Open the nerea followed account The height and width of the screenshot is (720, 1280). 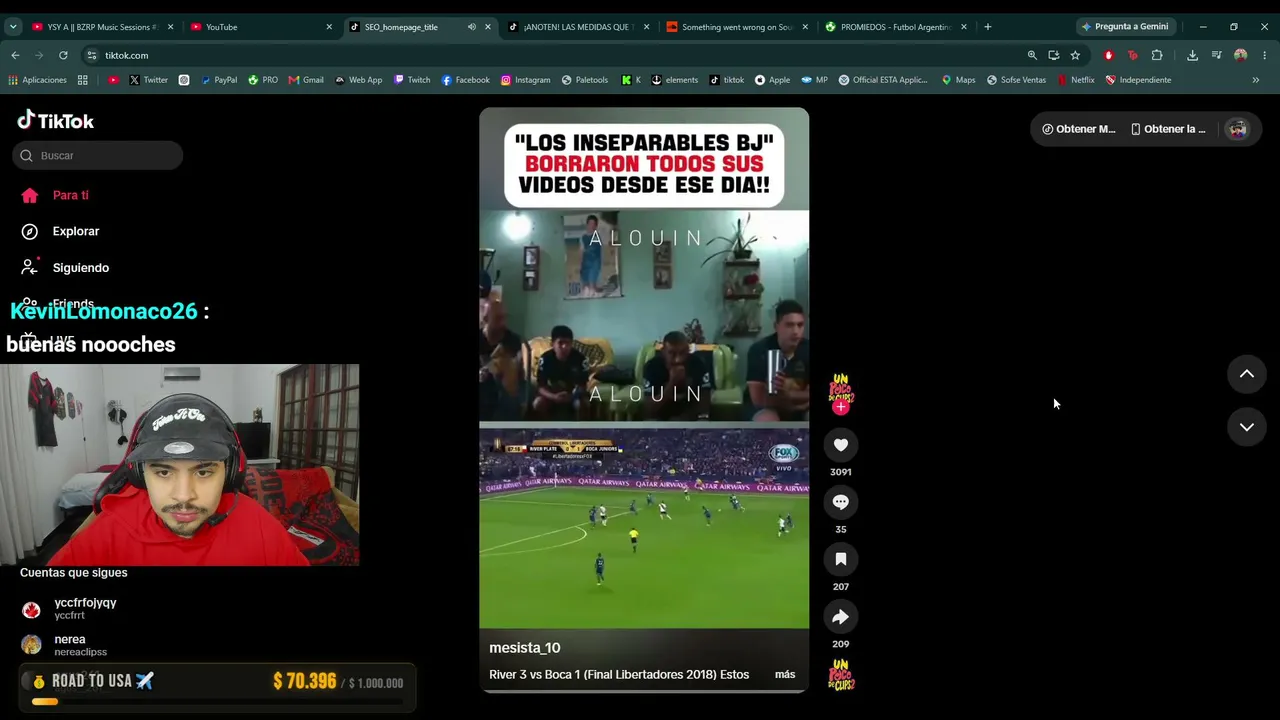point(65,645)
